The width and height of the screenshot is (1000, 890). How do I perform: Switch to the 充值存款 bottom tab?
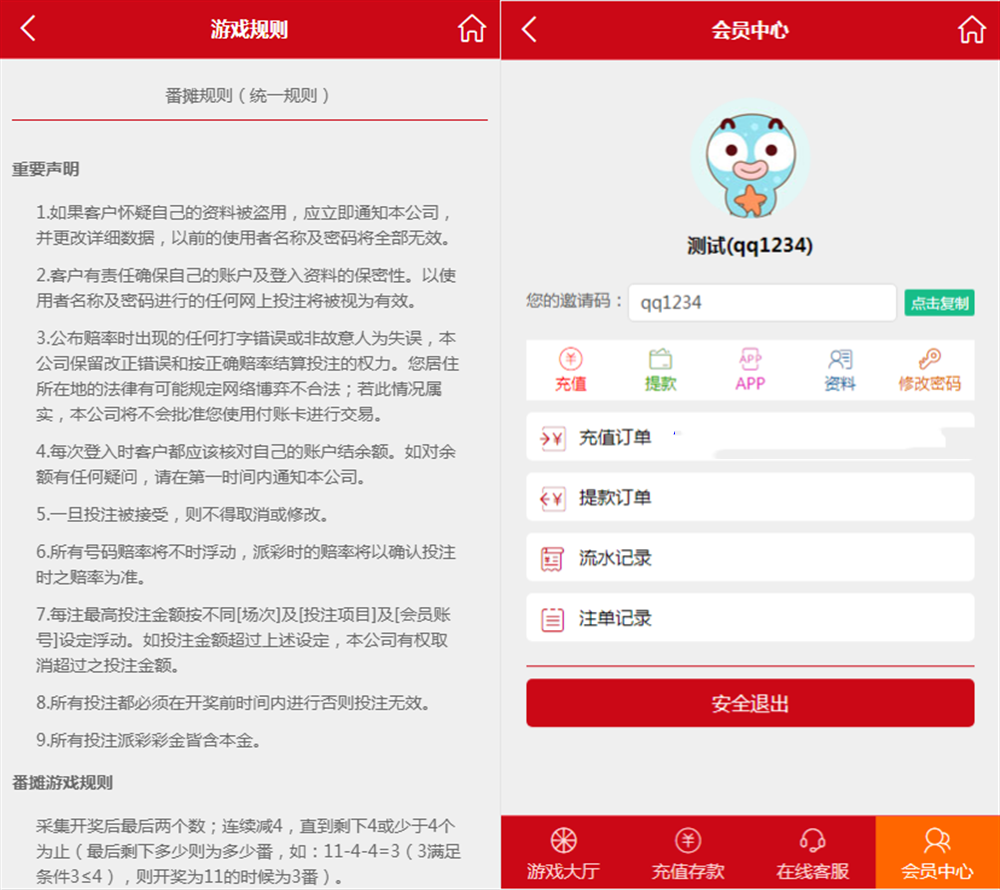point(688,853)
